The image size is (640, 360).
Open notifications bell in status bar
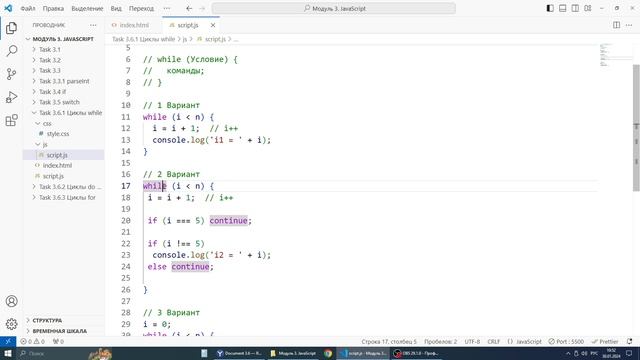630,342
